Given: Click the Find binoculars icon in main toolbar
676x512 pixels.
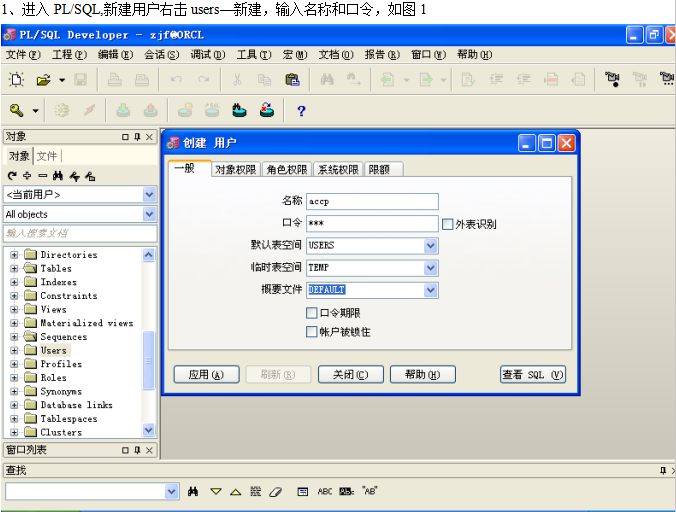Looking at the screenshot, I should click(327, 80).
